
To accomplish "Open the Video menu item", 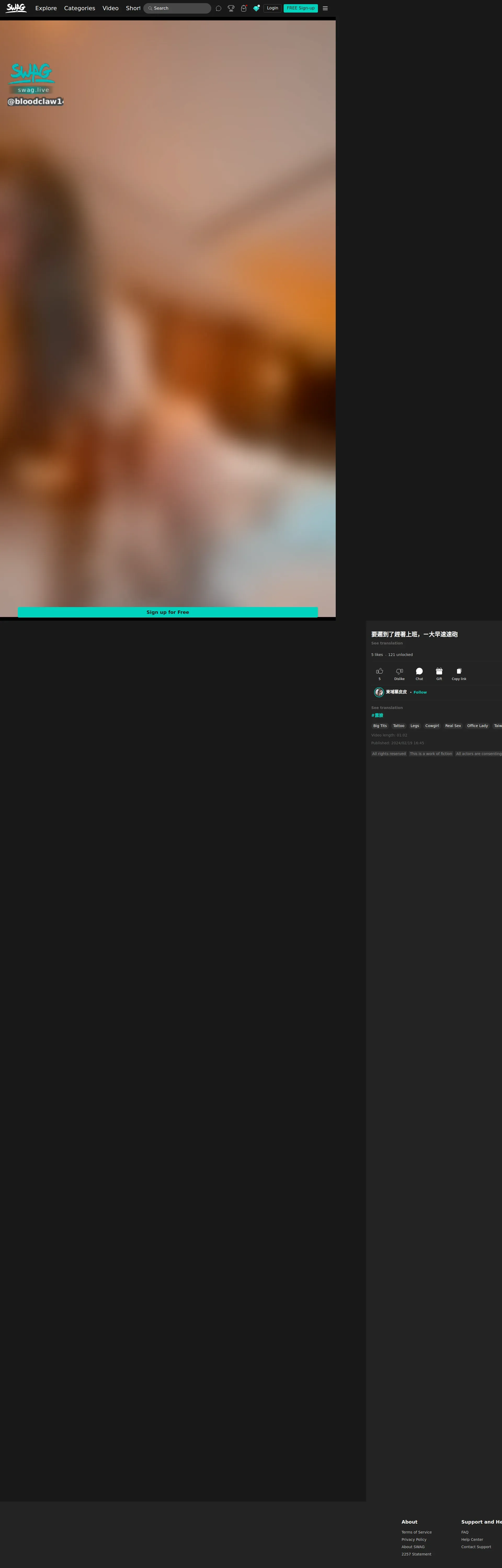I will [110, 9].
